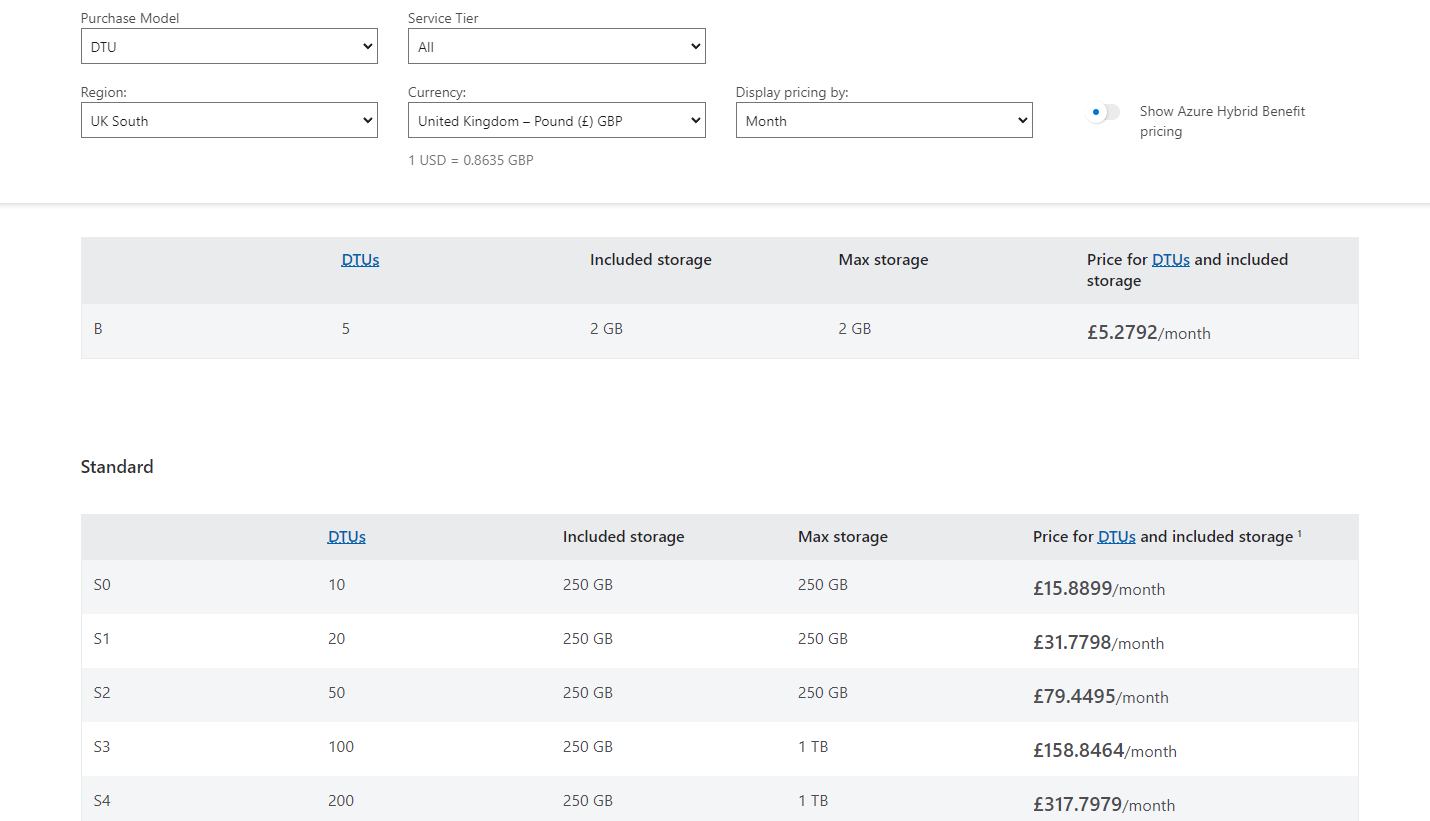Open the Region dropdown showing UK South
1430x821 pixels.
click(x=229, y=120)
